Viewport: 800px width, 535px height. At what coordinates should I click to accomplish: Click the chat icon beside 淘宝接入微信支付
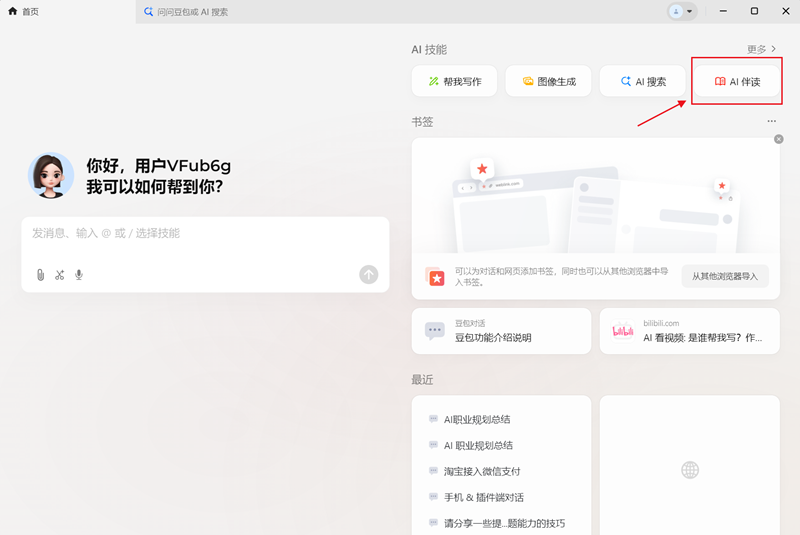click(x=433, y=471)
